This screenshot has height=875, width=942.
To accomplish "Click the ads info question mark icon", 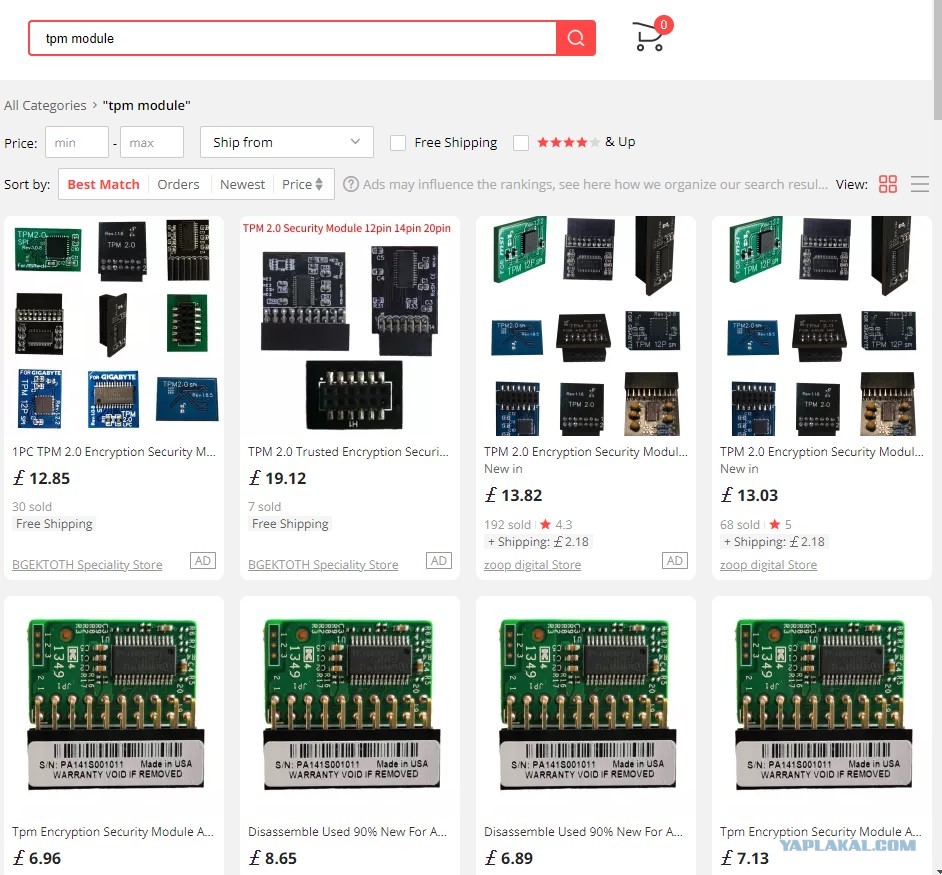I will [x=351, y=184].
